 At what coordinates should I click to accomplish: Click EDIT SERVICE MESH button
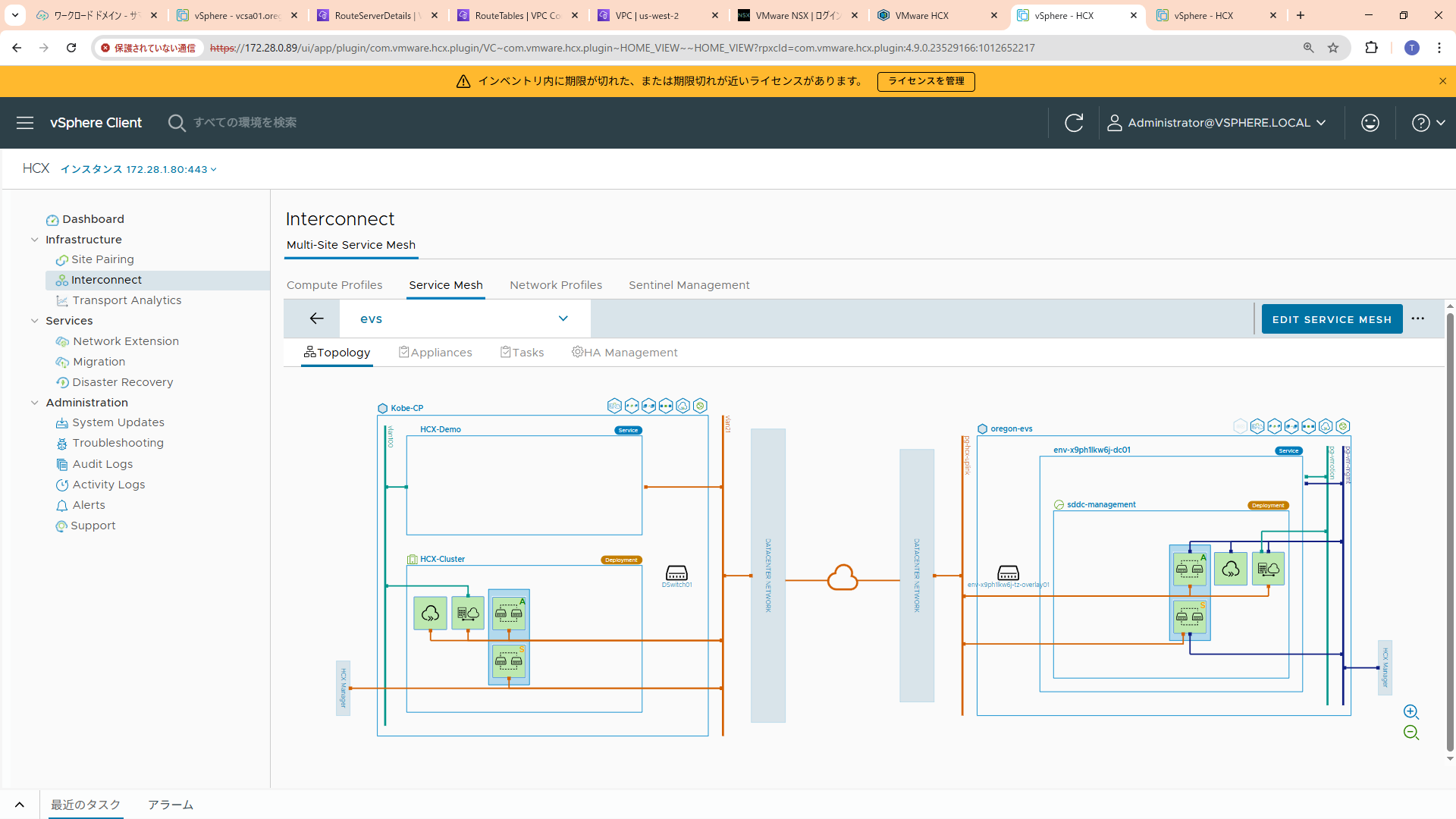pos(1332,319)
